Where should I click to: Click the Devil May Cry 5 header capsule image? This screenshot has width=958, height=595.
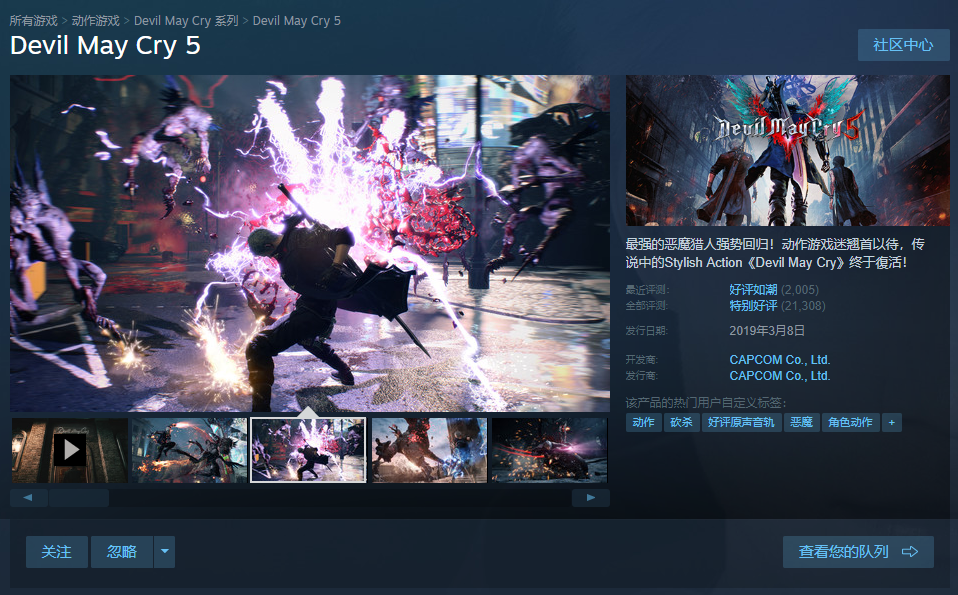pyautogui.click(x=788, y=150)
